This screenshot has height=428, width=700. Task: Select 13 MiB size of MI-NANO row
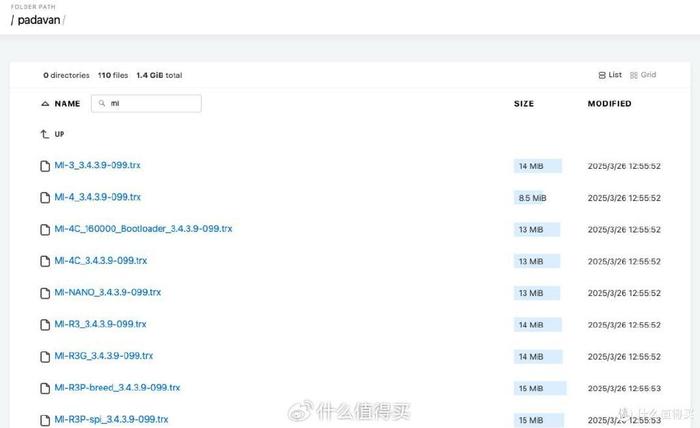tap(531, 293)
